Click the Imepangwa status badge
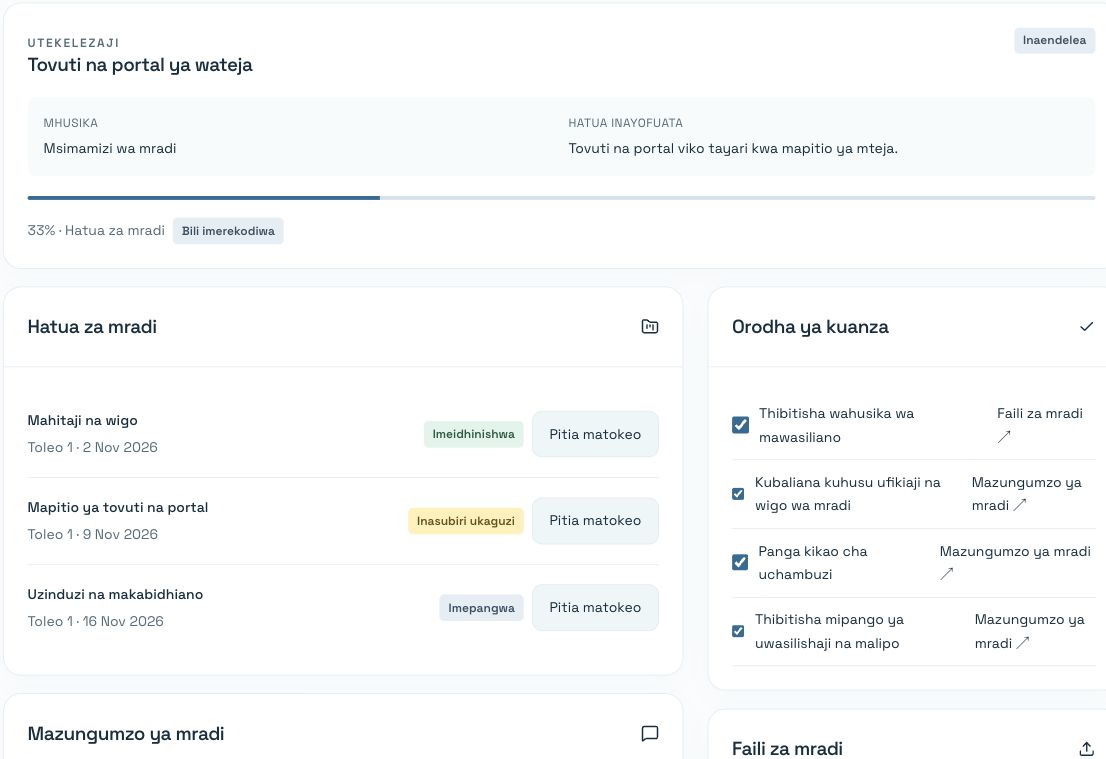Viewport: 1106px width, 759px height. [481, 608]
